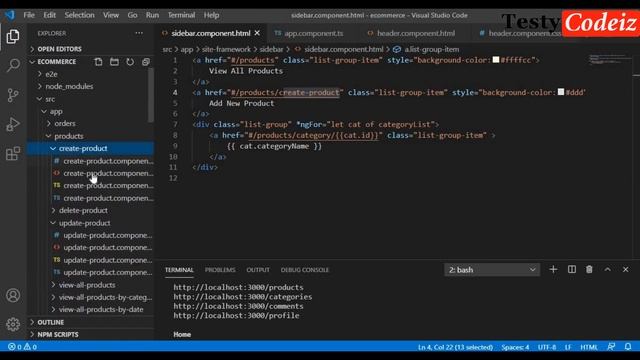Open the Manage gear icon
Screen dimensions: 640x360
(13, 324)
